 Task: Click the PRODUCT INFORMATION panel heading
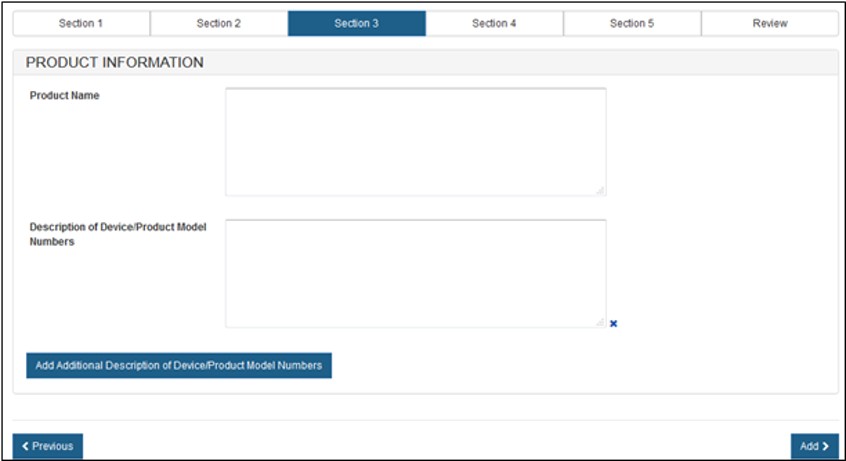[x=115, y=62]
